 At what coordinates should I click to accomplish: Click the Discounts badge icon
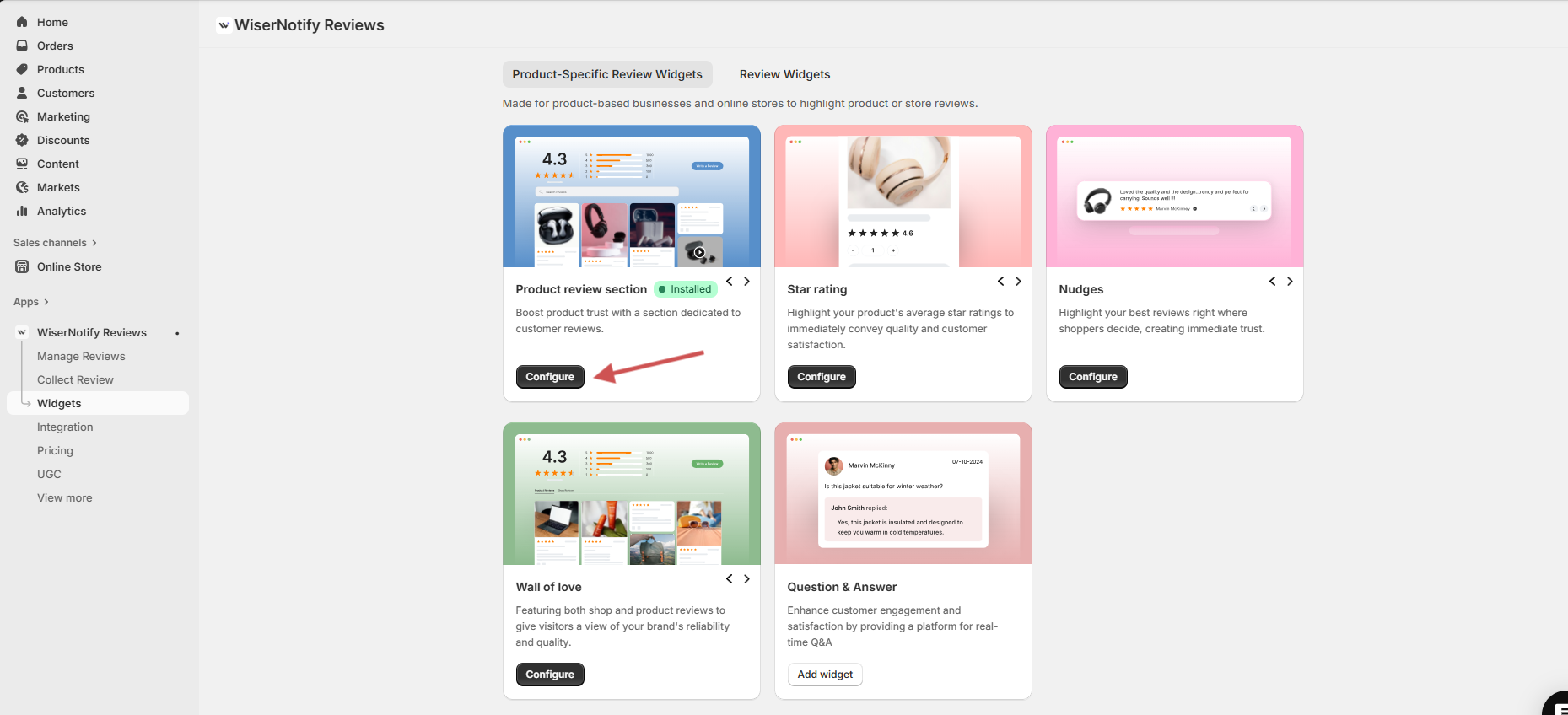tap(22, 140)
